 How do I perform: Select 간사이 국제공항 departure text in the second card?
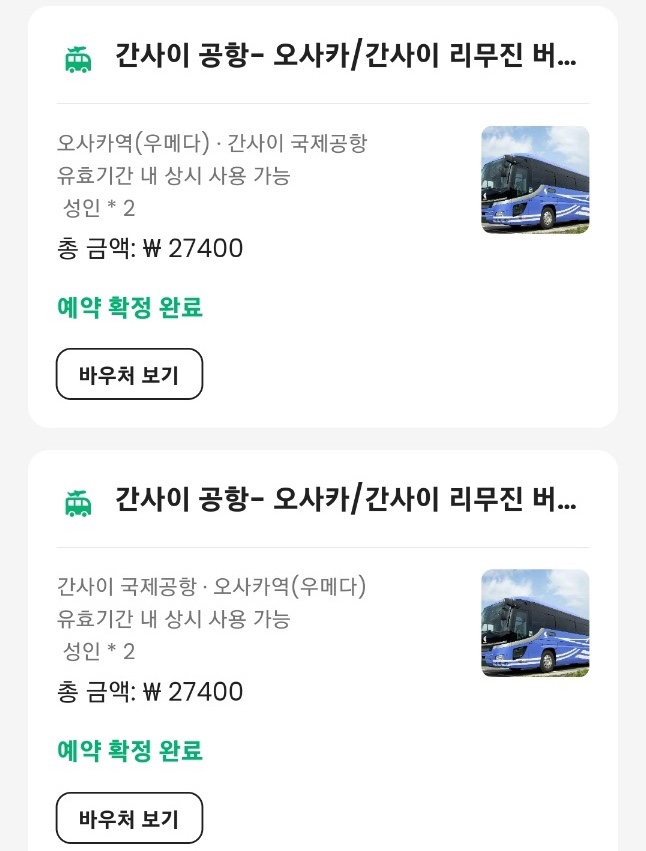pos(126,586)
